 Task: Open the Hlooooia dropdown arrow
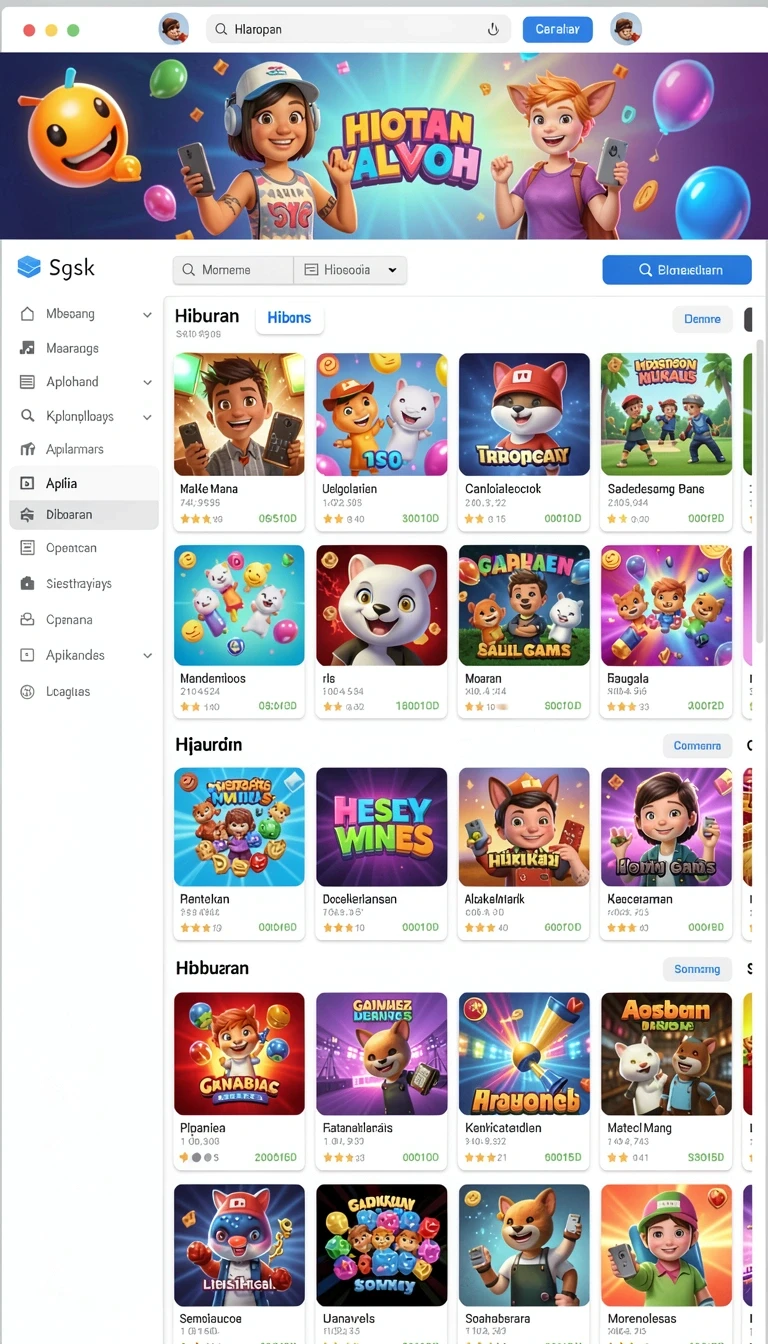click(x=392, y=270)
